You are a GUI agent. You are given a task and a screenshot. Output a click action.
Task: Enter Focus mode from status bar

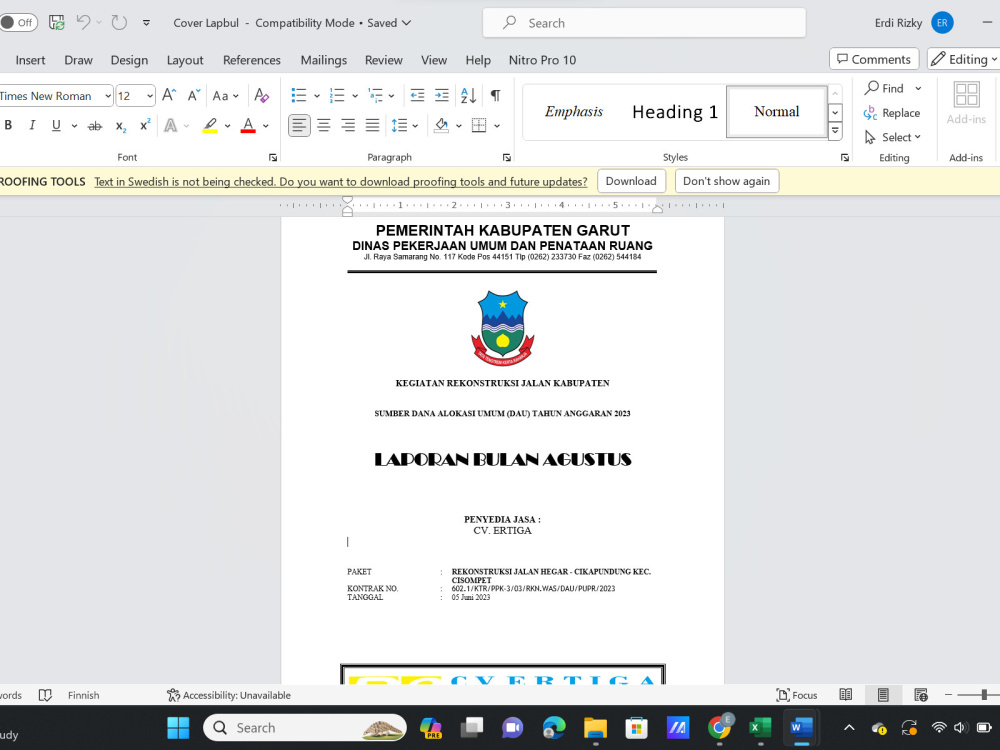click(x=797, y=695)
